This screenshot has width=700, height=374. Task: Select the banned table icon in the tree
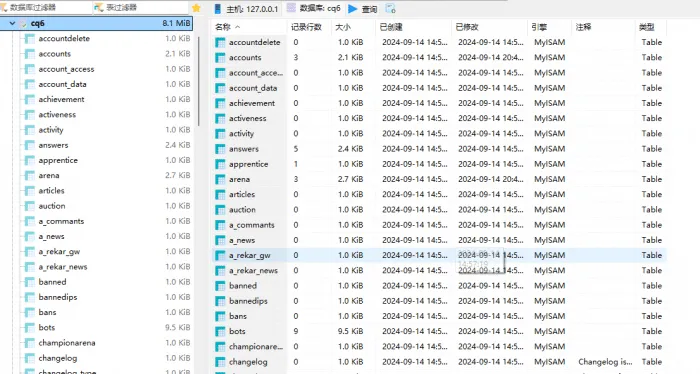[30, 282]
